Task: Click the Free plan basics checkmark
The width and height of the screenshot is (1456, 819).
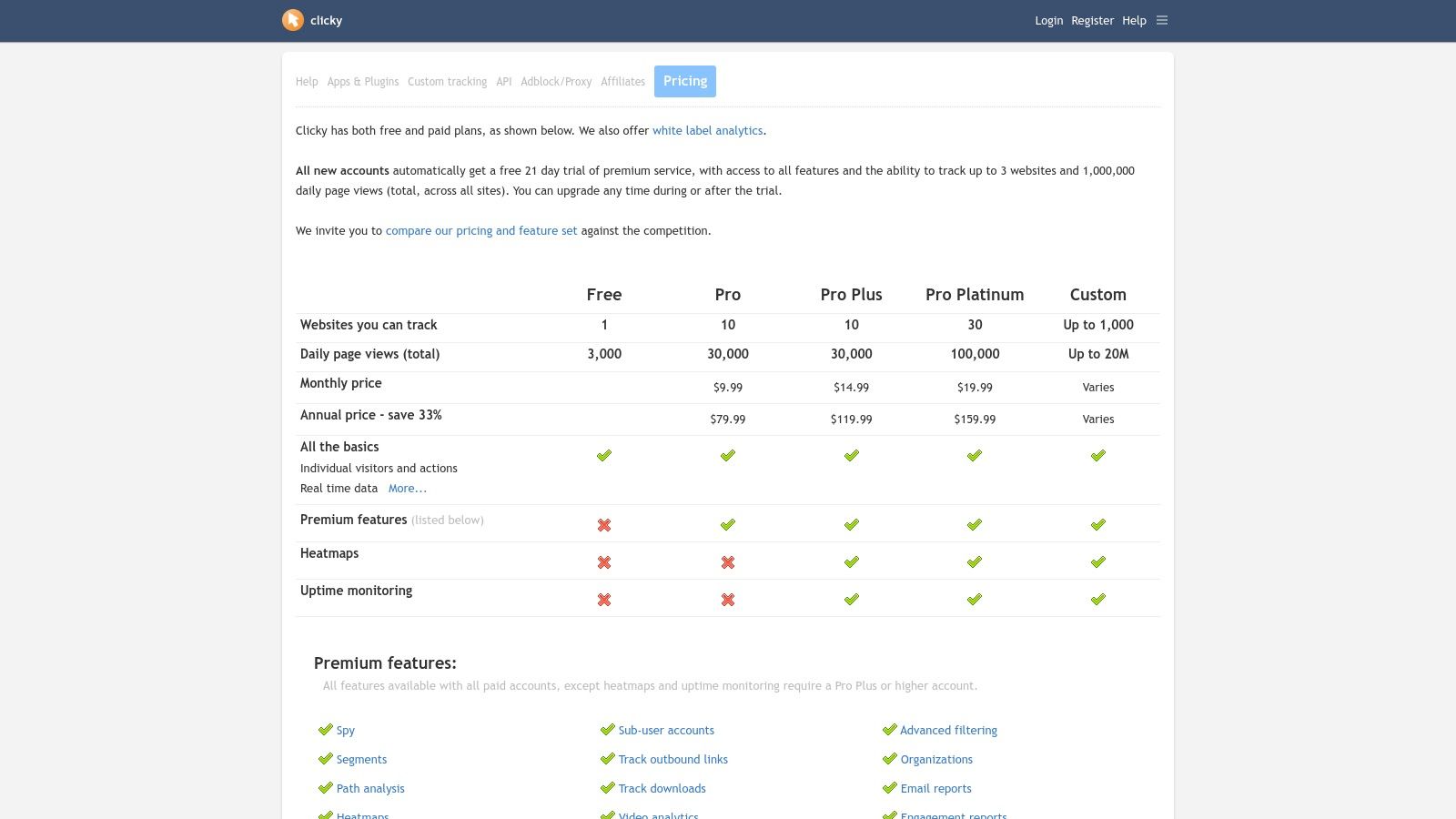Action: 604,456
